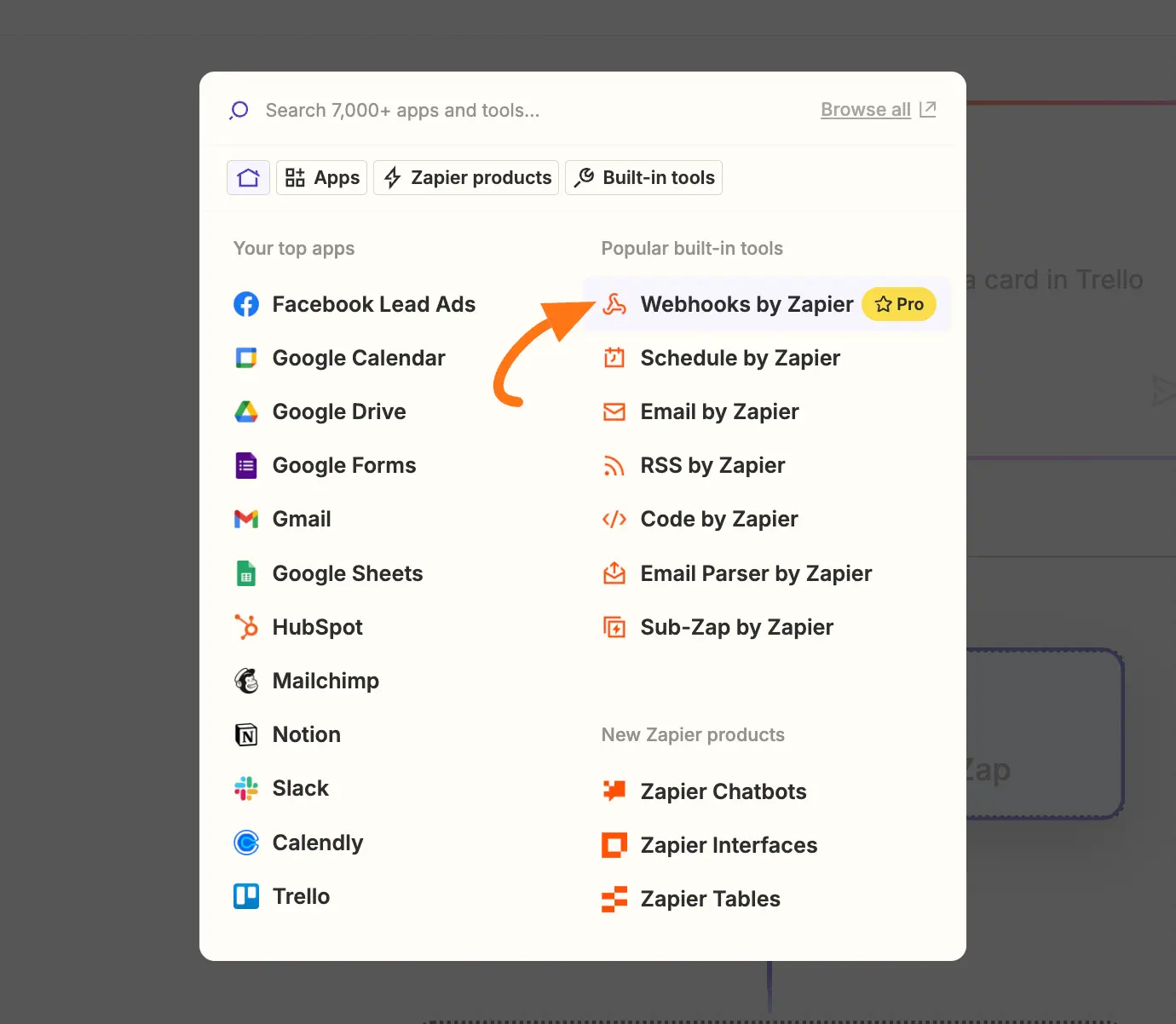Select Email Parser by Zapier
The image size is (1176, 1024).
pyautogui.click(x=755, y=573)
